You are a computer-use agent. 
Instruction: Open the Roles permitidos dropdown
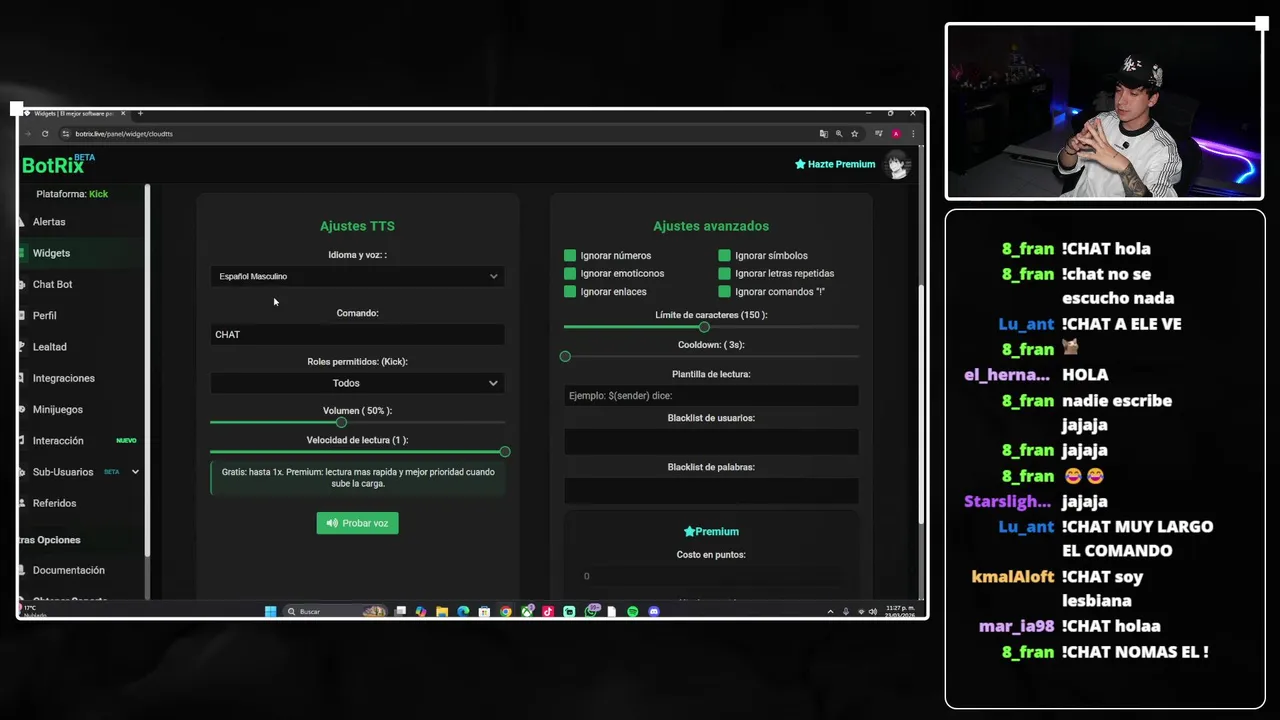[x=357, y=383]
